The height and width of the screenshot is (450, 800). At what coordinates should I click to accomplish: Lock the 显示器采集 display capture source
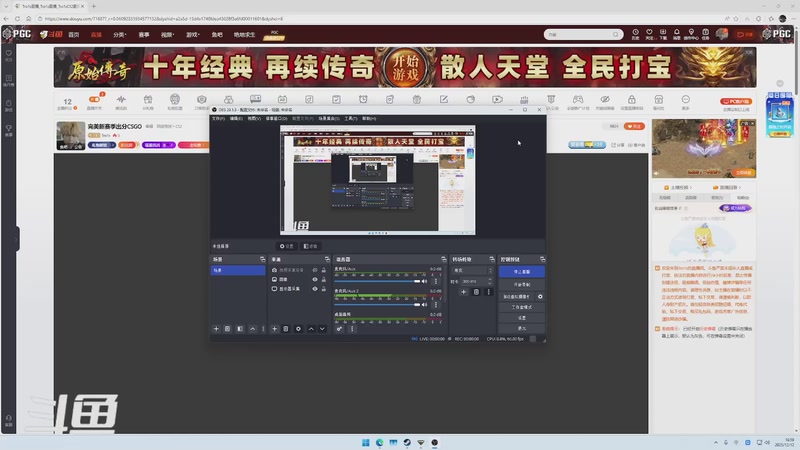(323, 289)
